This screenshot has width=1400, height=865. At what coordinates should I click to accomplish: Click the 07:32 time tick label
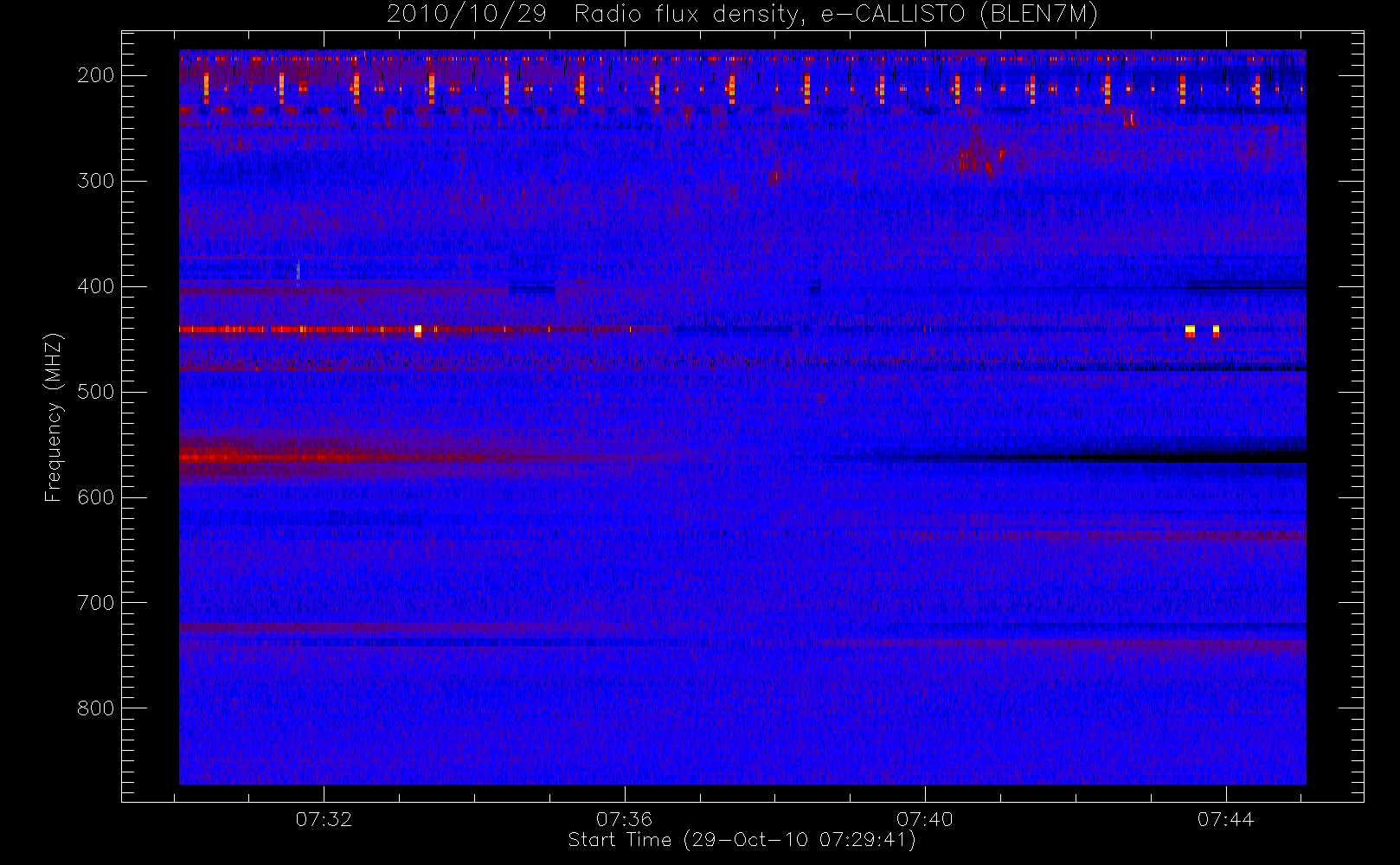(x=324, y=819)
